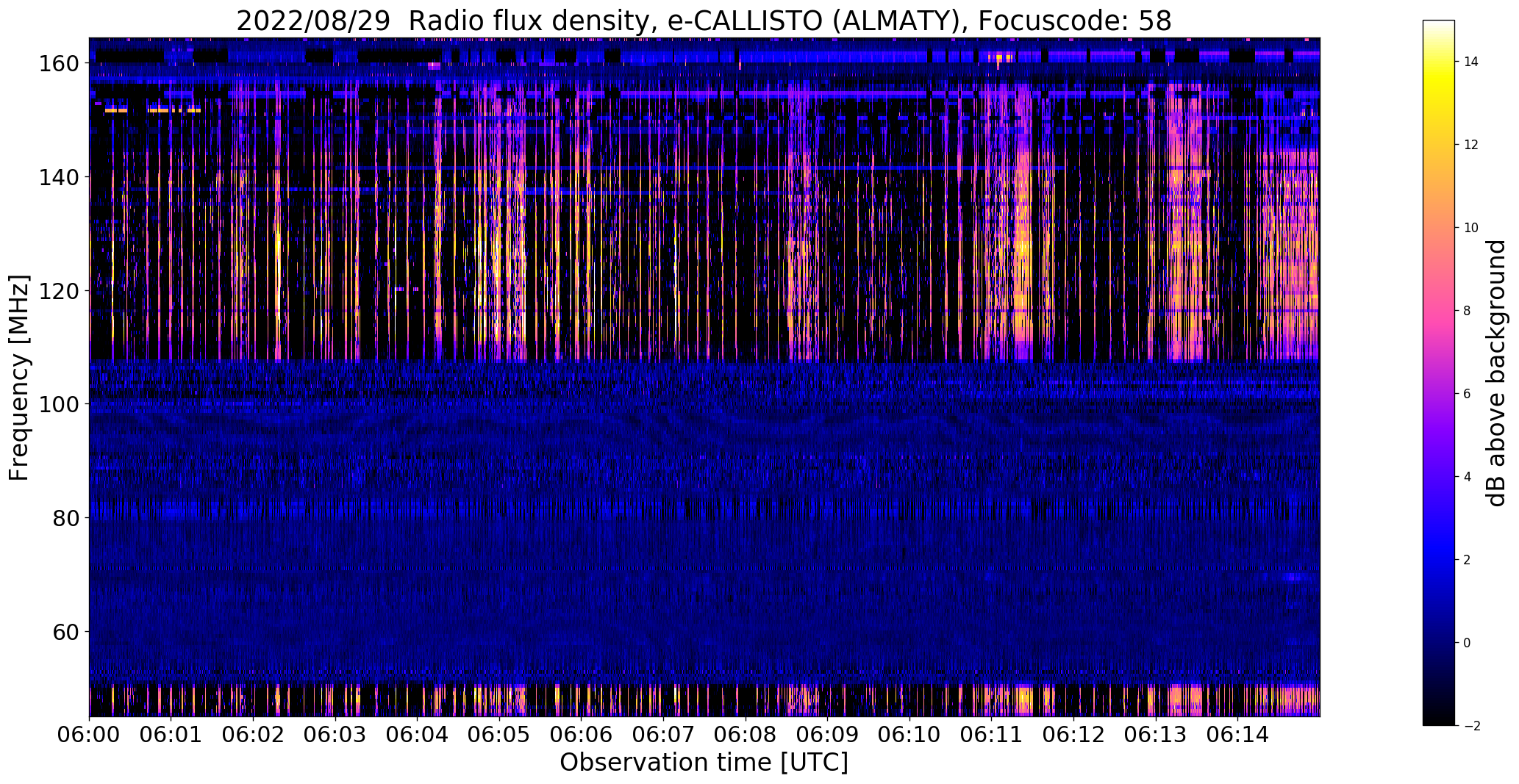Click the colorbar tick value 6
1519x784 pixels.
click(x=1467, y=394)
